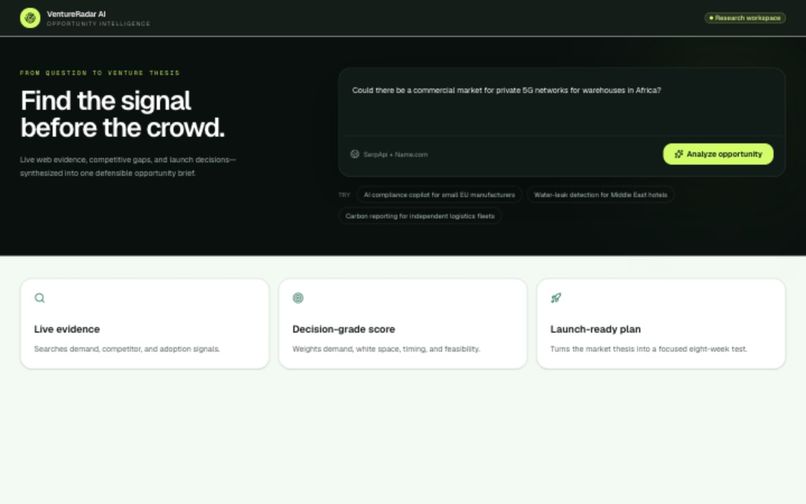
Task: Try the AI compliance copilot for small EU manufacturers suggestion
Action: 439,195
